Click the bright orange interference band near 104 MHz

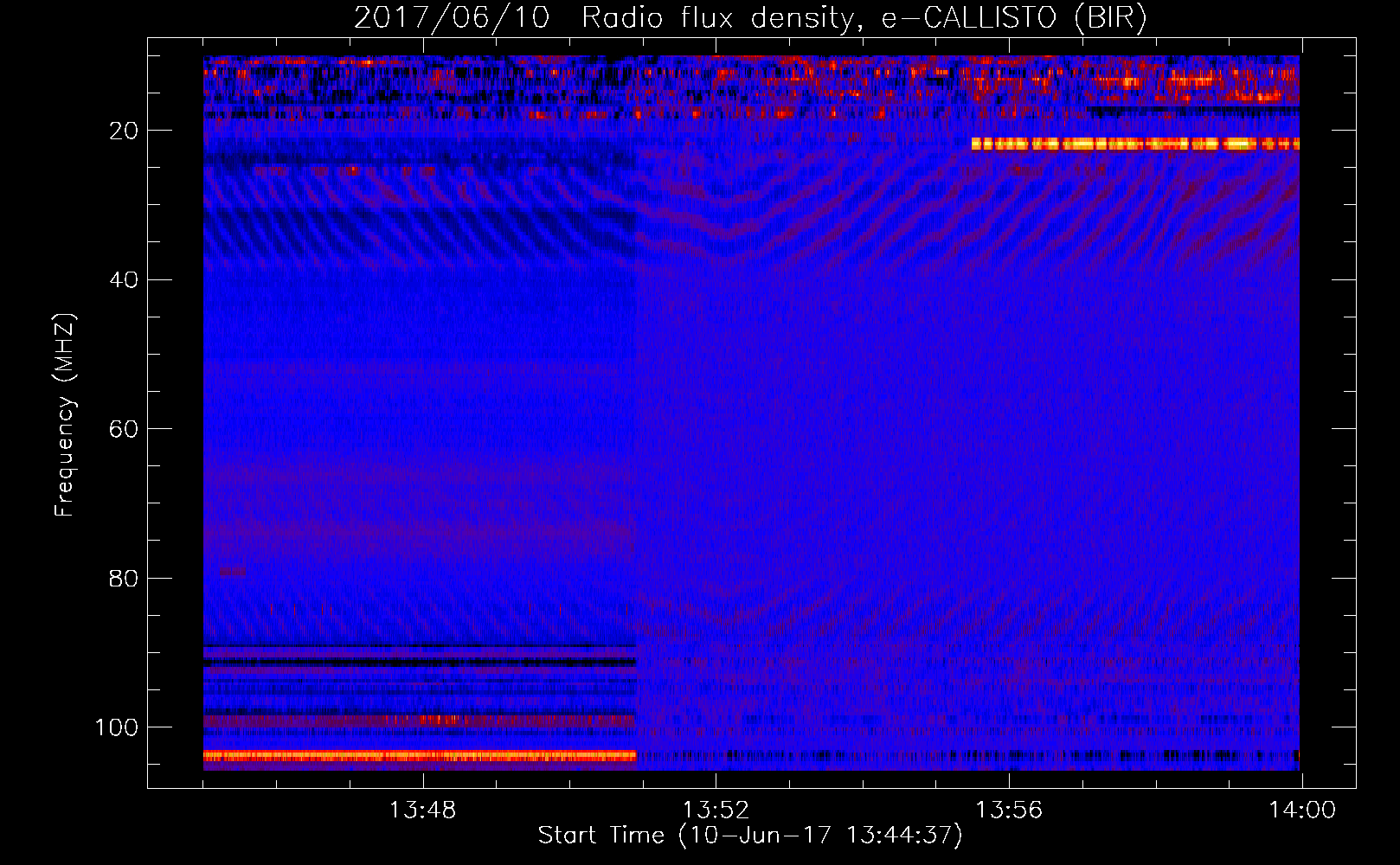pyautogui.click(x=420, y=755)
